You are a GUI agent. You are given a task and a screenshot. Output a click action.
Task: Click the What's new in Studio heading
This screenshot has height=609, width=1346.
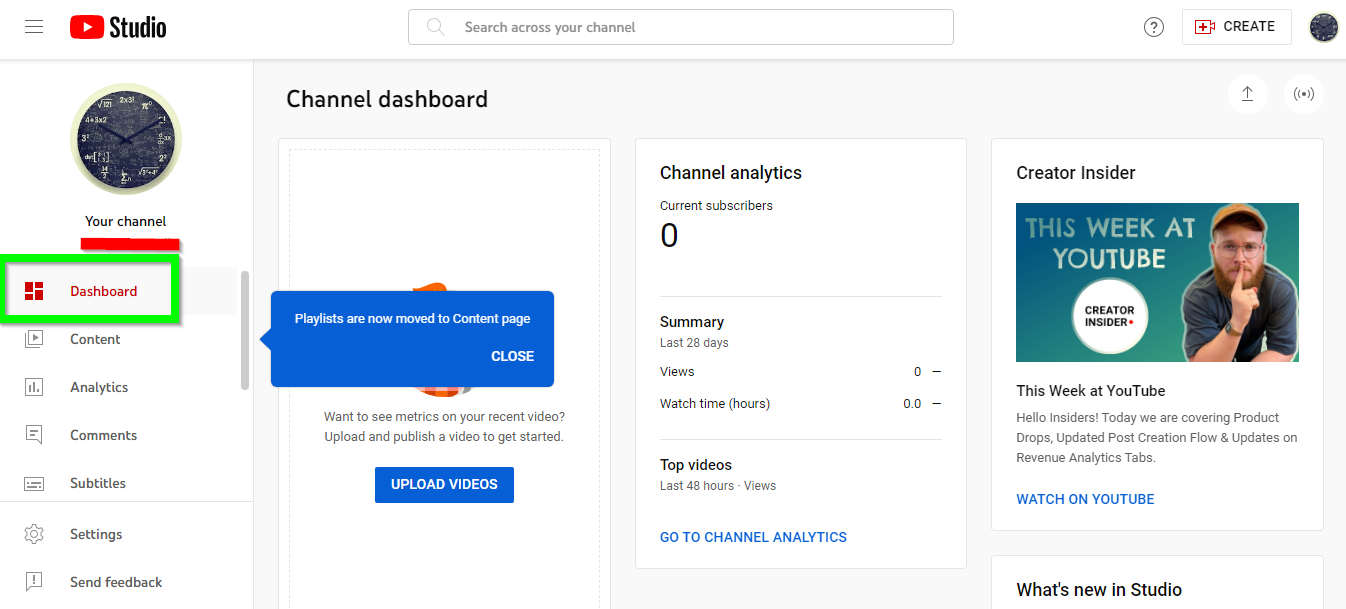point(1099,590)
